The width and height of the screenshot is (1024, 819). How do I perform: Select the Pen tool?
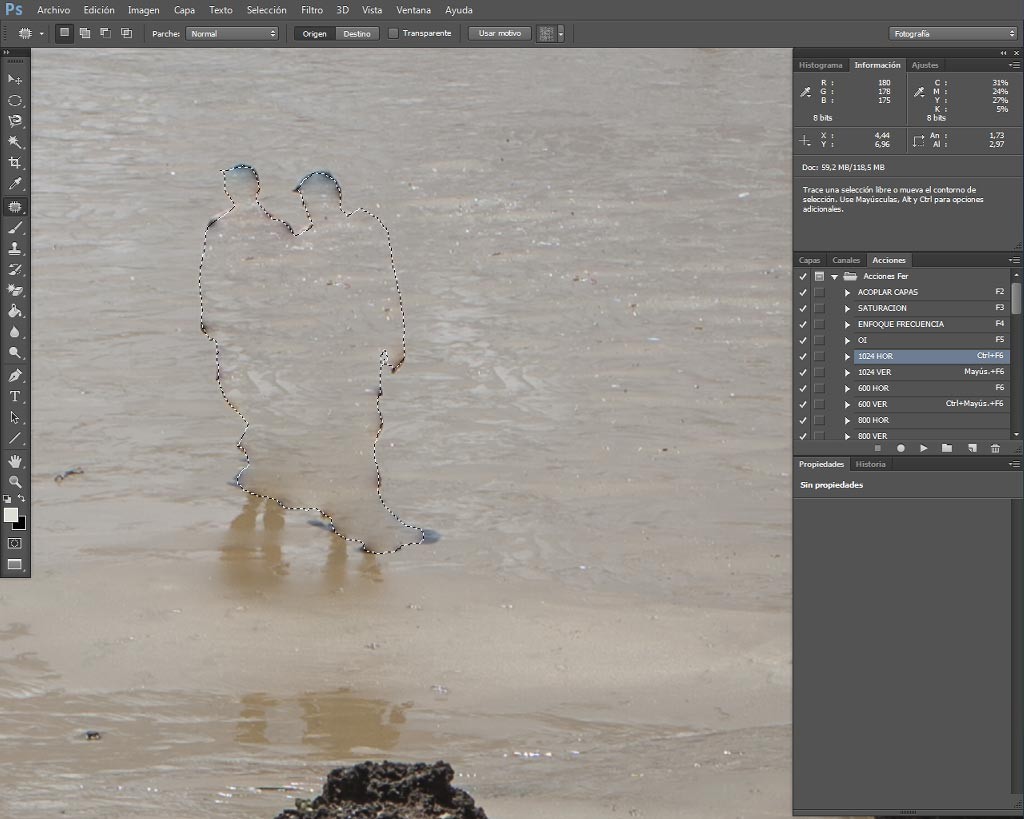click(14, 376)
